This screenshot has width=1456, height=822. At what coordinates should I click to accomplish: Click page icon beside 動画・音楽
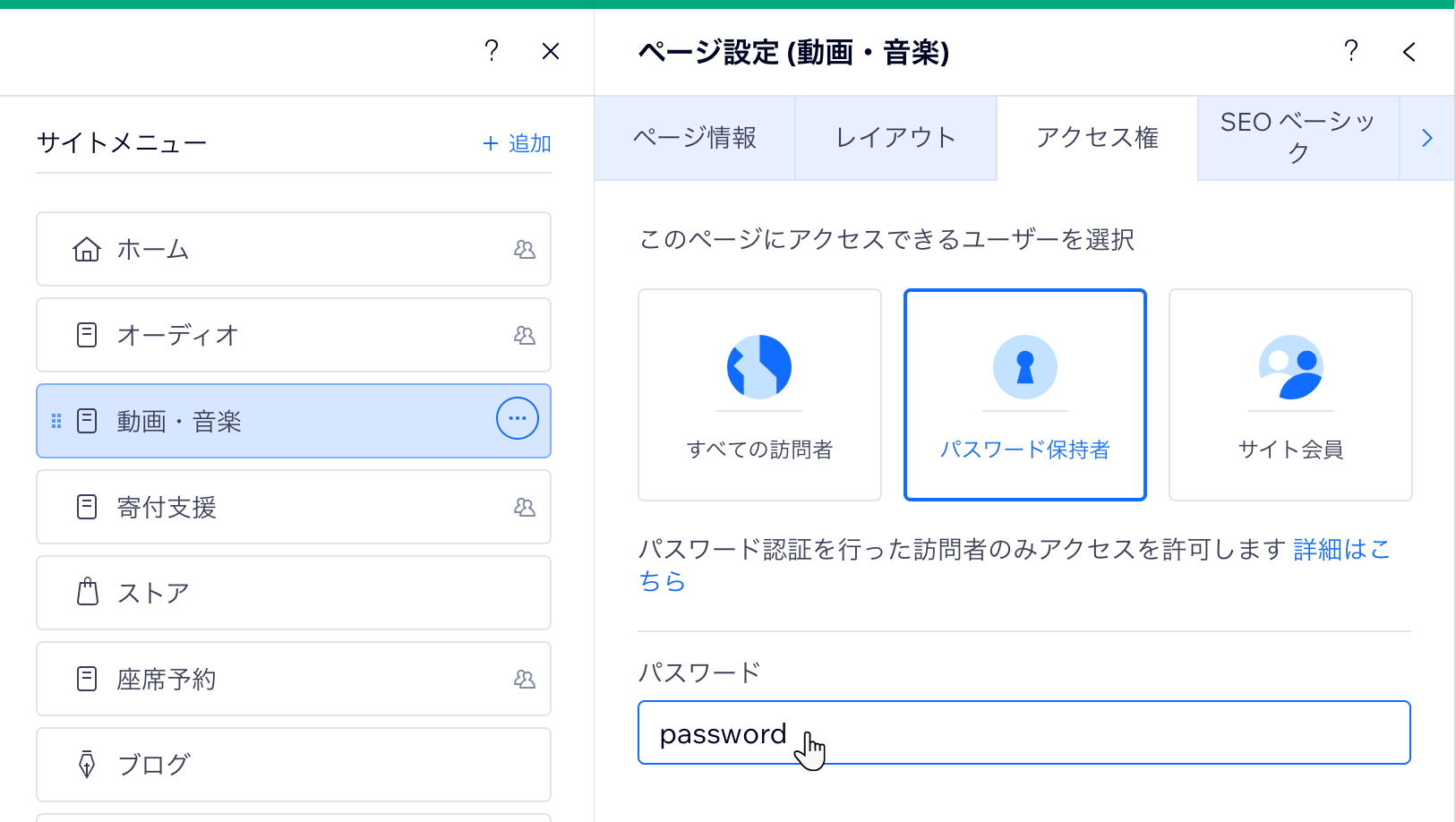87,421
